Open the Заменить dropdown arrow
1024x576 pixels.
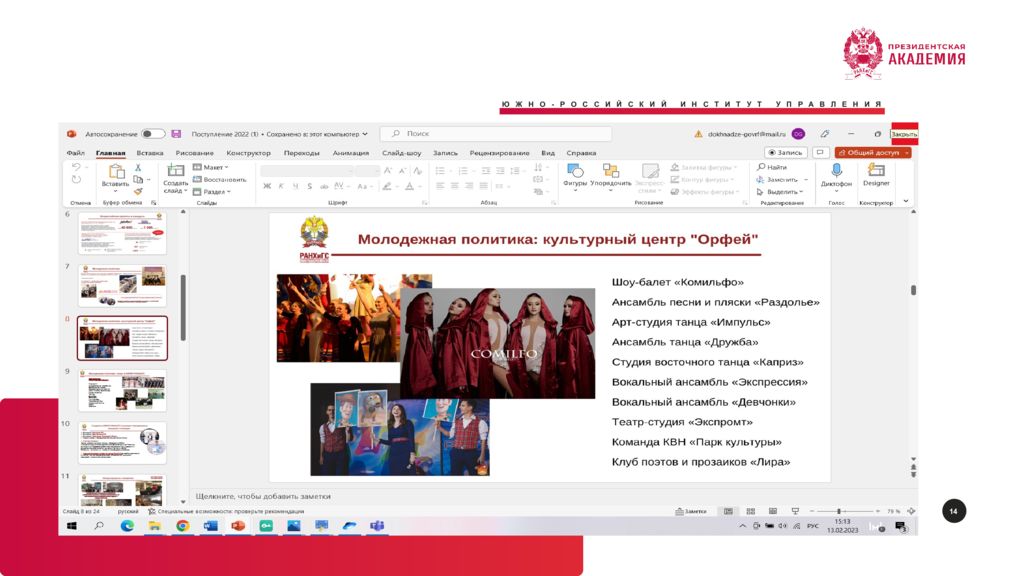[x=806, y=180]
